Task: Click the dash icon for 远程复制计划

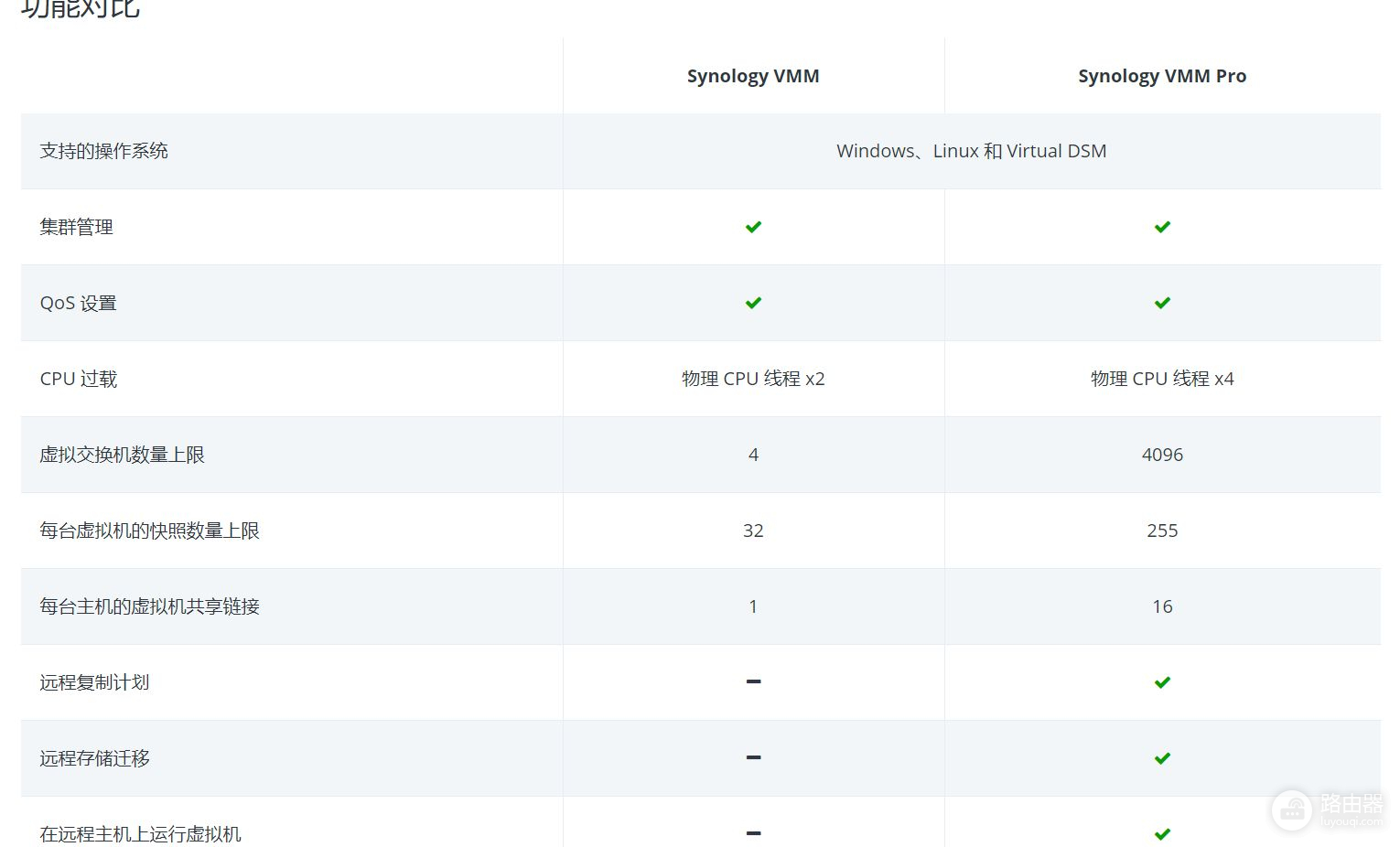Action: pos(753,681)
